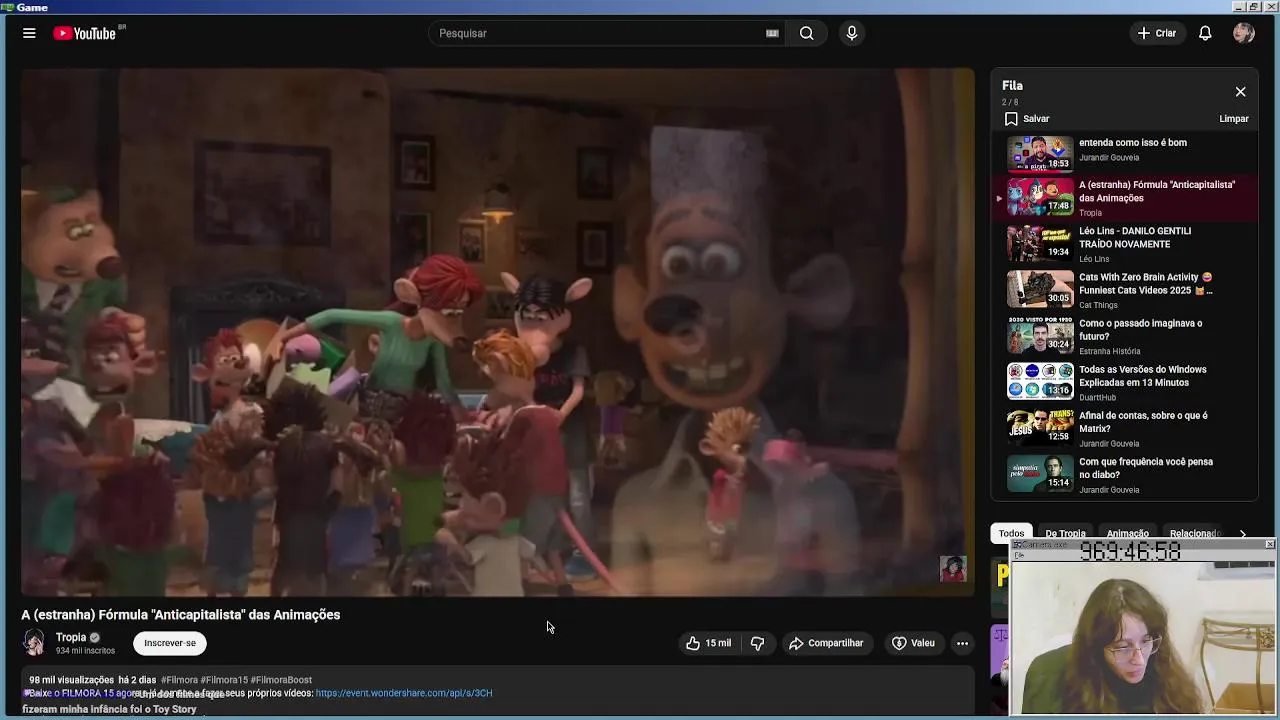The image size is (1280, 720).
Task: Open the Cat Things channel name
Action: [1098, 305]
